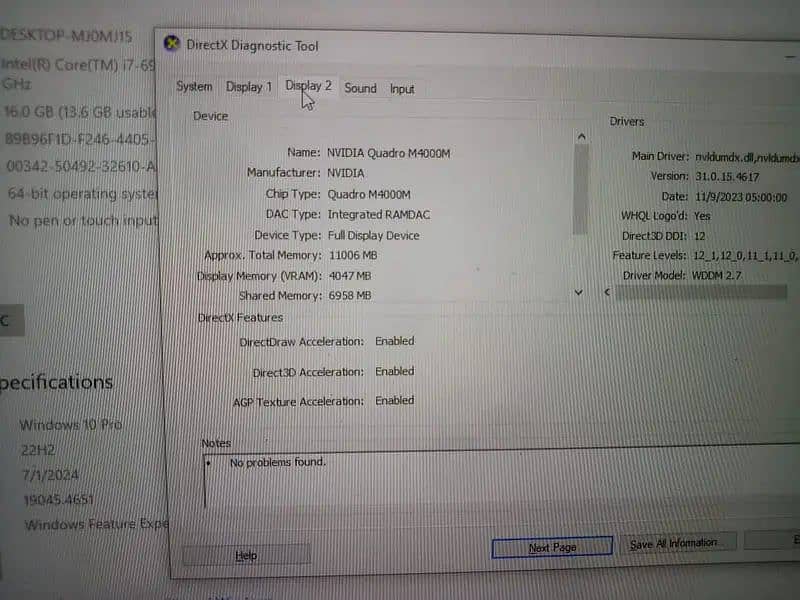This screenshot has height=600, width=800.
Task: Click Save All Information button
Action: tap(672, 544)
